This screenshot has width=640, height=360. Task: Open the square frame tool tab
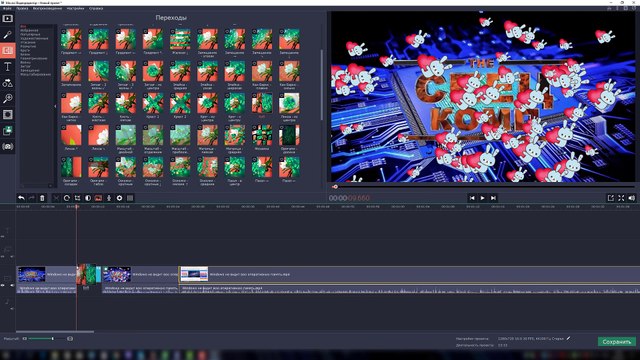point(7,115)
